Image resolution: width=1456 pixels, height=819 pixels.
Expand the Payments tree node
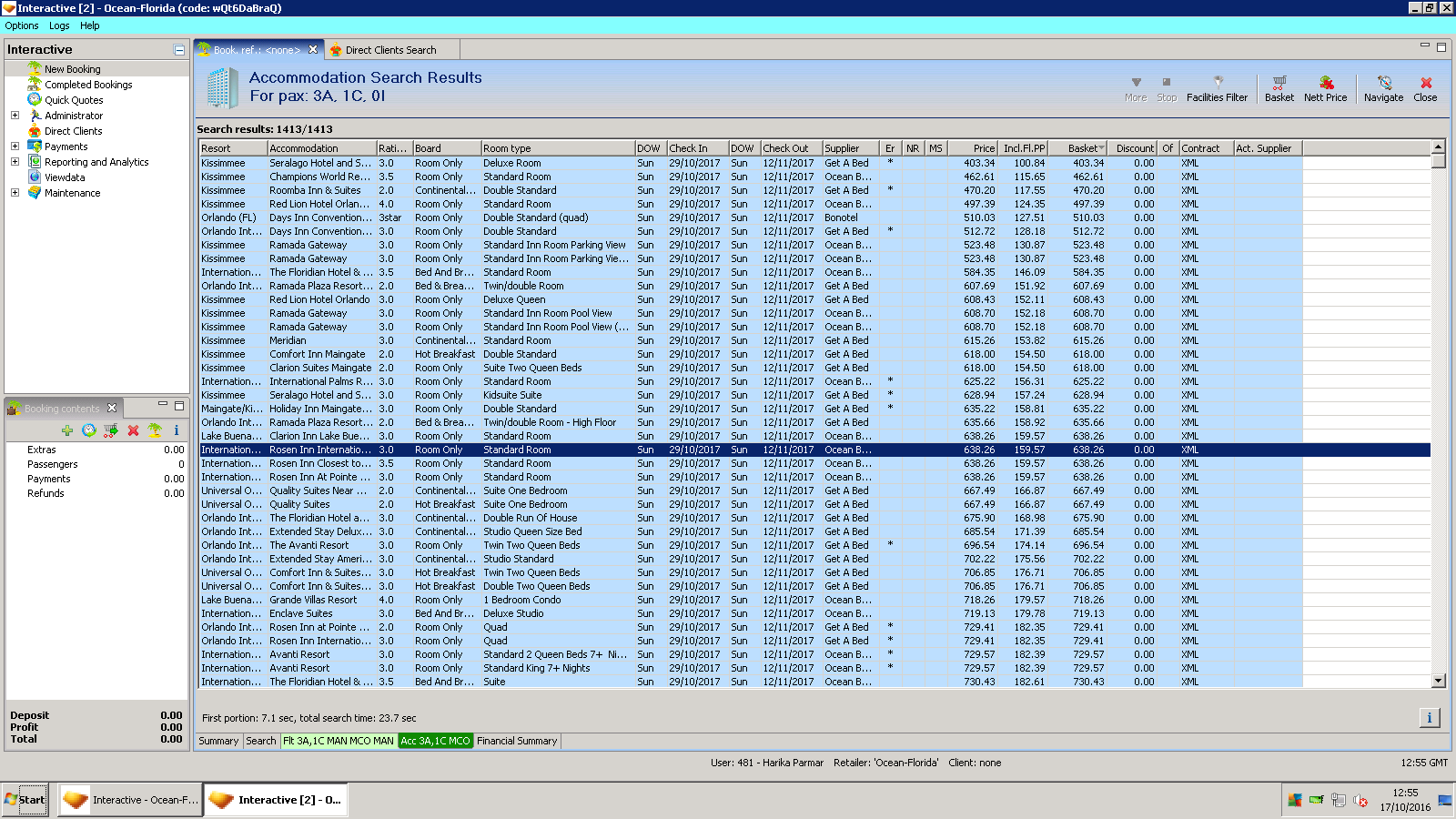point(15,147)
